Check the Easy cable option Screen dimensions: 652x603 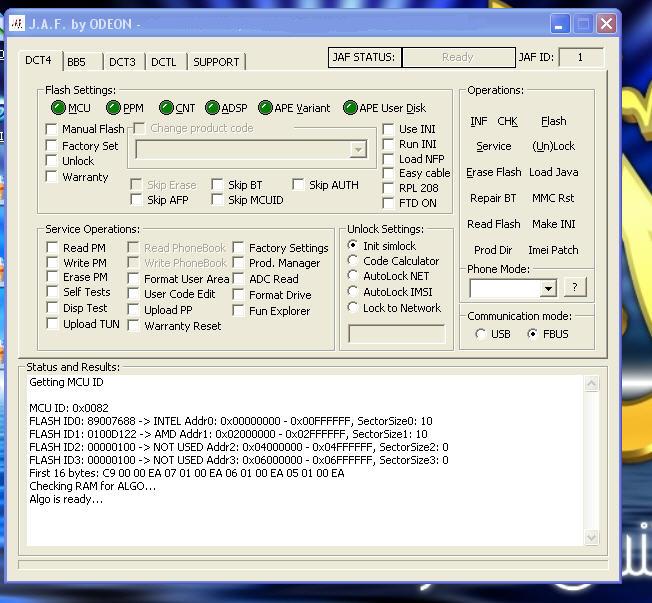388,173
